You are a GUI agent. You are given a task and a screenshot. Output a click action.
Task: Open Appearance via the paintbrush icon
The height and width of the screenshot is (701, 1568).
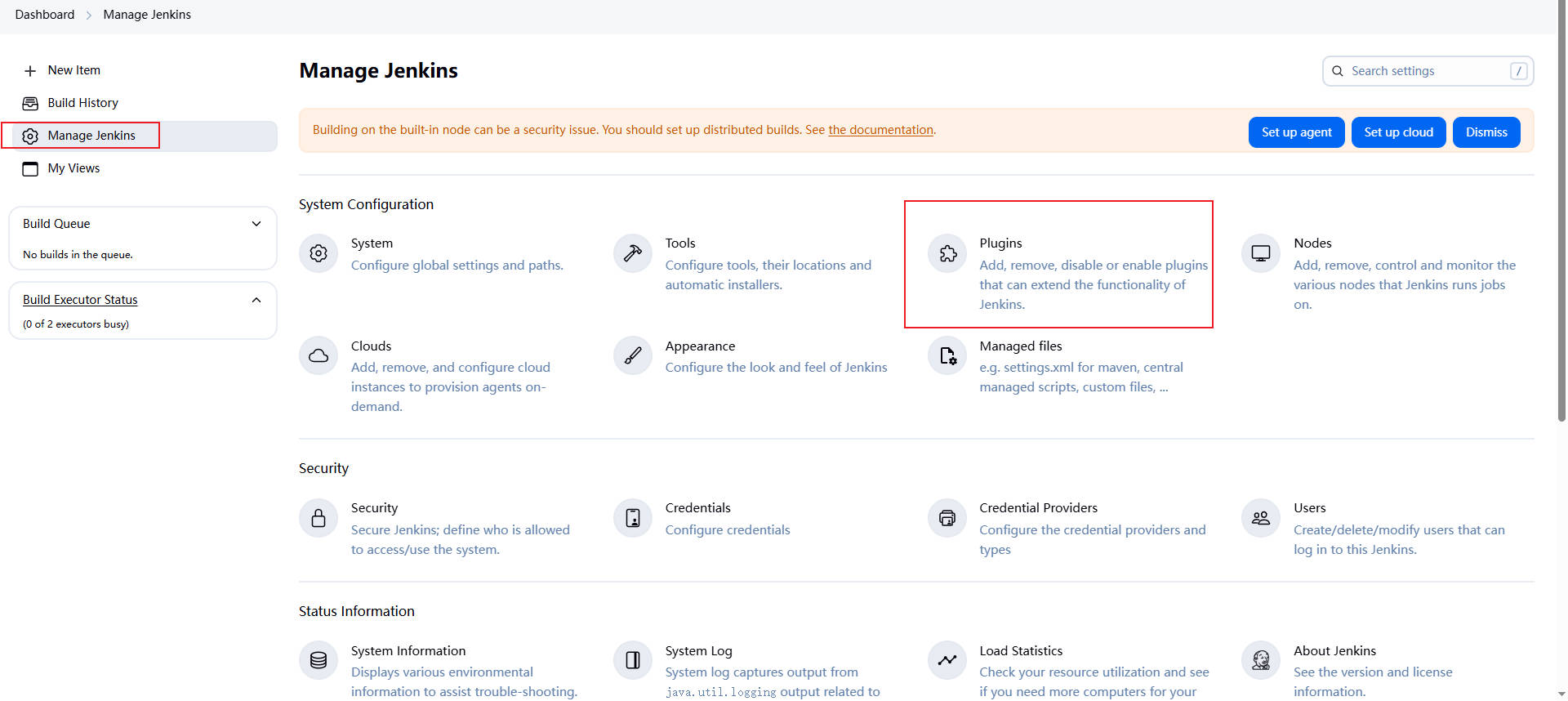tap(633, 355)
